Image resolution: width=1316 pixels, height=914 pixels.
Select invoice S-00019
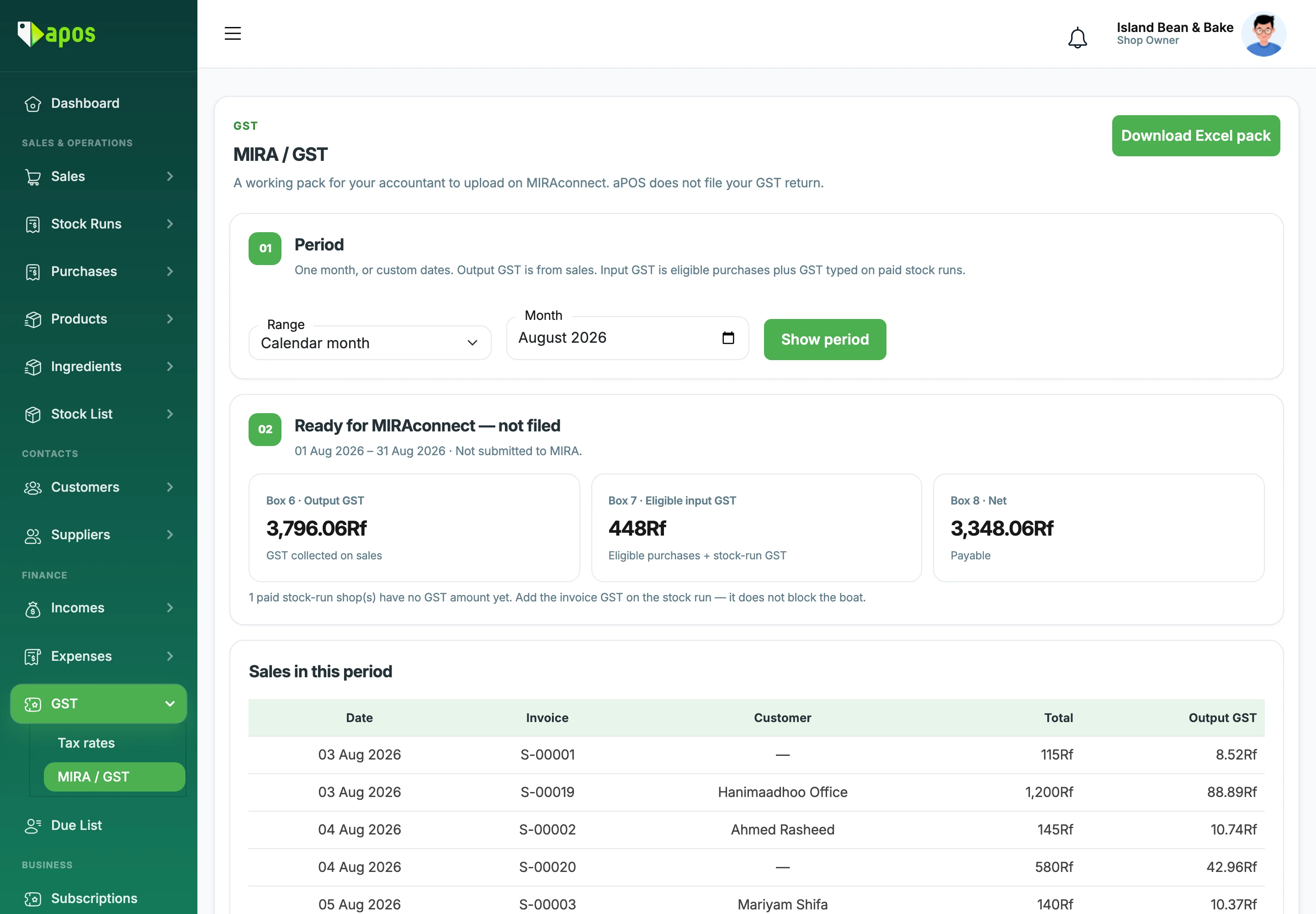click(x=547, y=792)
